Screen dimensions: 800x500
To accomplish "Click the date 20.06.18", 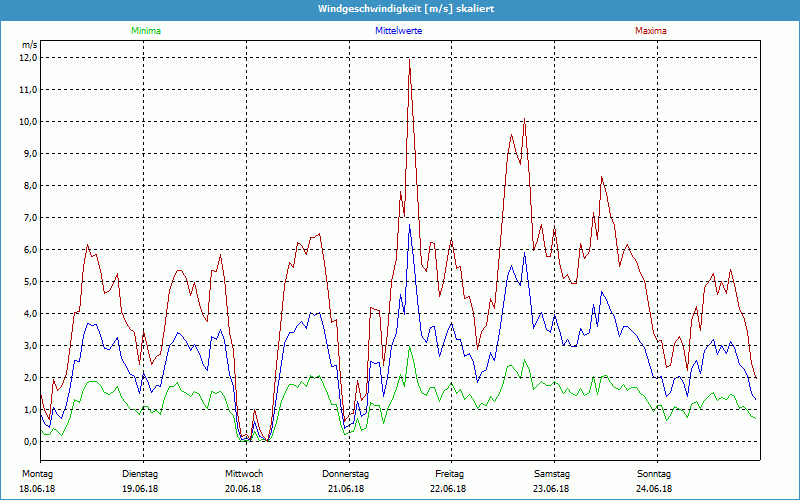I will [243, 489].
